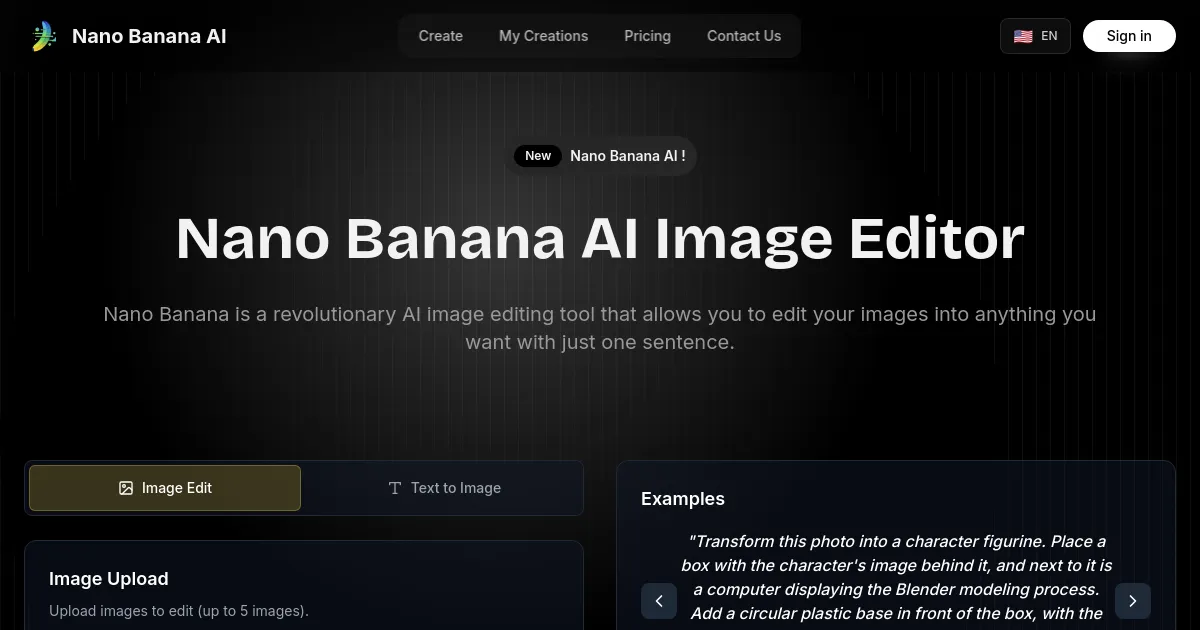Navigate to Contact Us
The width and height of the screenshot is (1200, 630).
(743, 36)
